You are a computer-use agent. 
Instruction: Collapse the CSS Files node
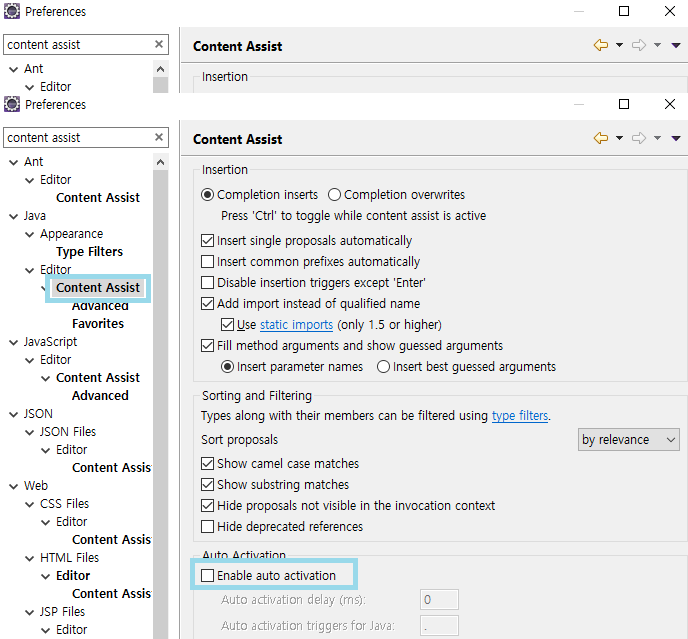(x=29, y=504)
